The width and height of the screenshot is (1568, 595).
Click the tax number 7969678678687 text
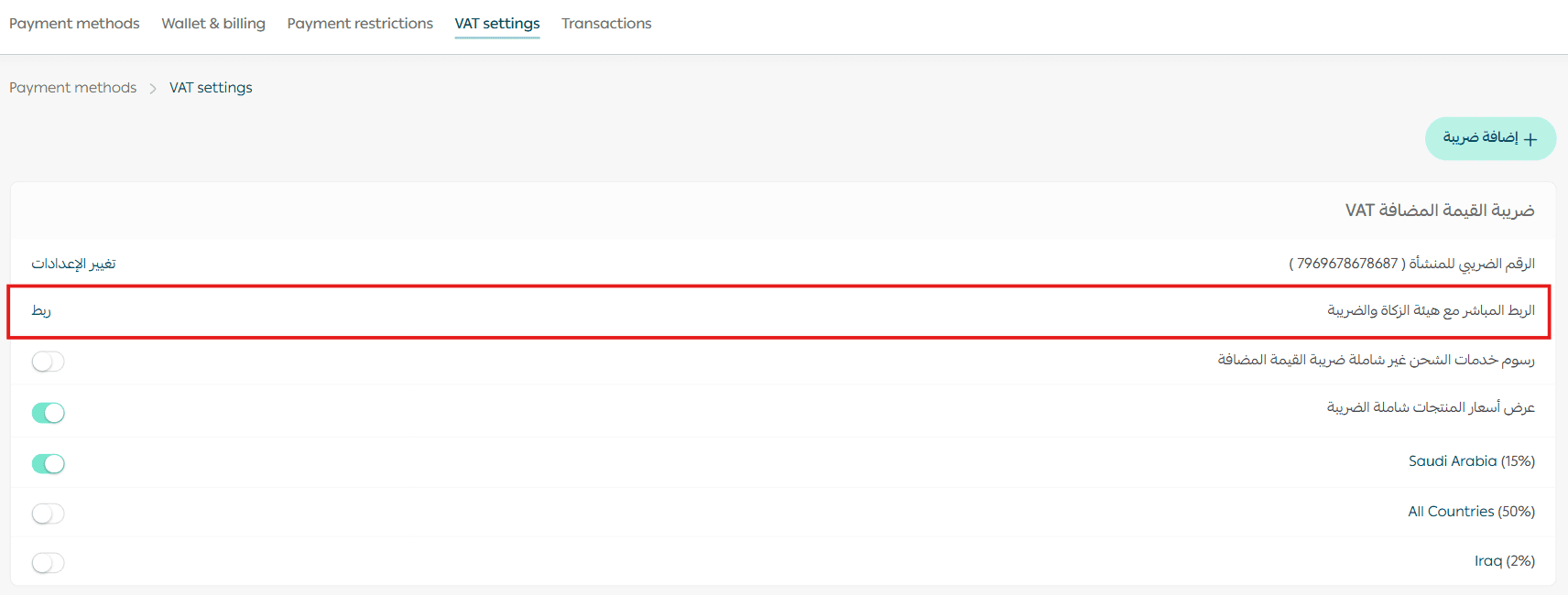tap(1347, 264)
